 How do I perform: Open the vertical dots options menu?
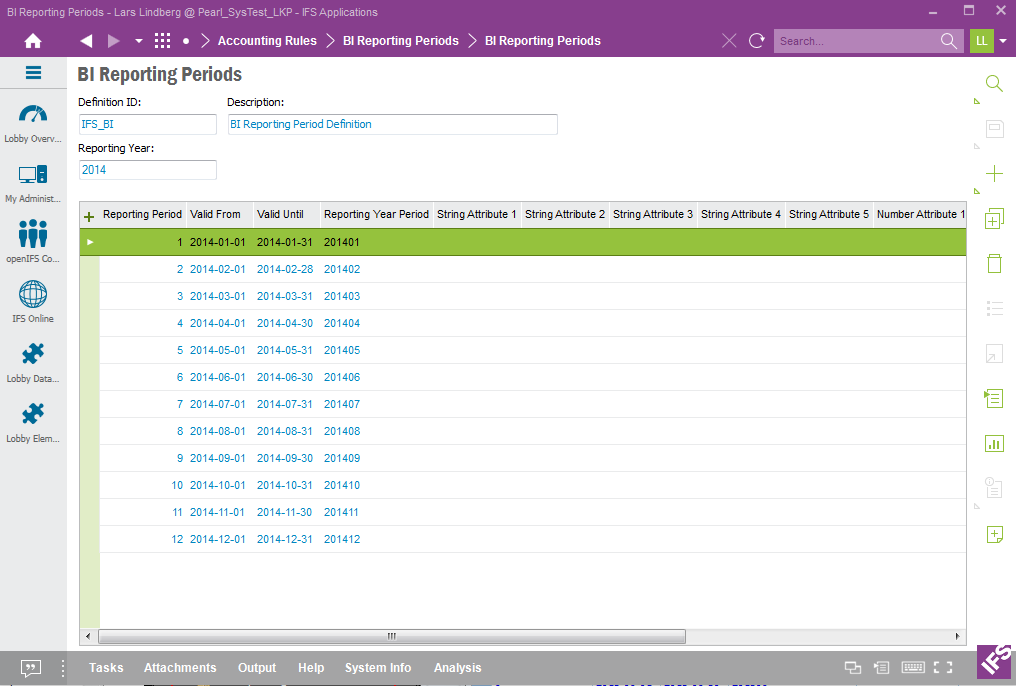tap(62, 668)
